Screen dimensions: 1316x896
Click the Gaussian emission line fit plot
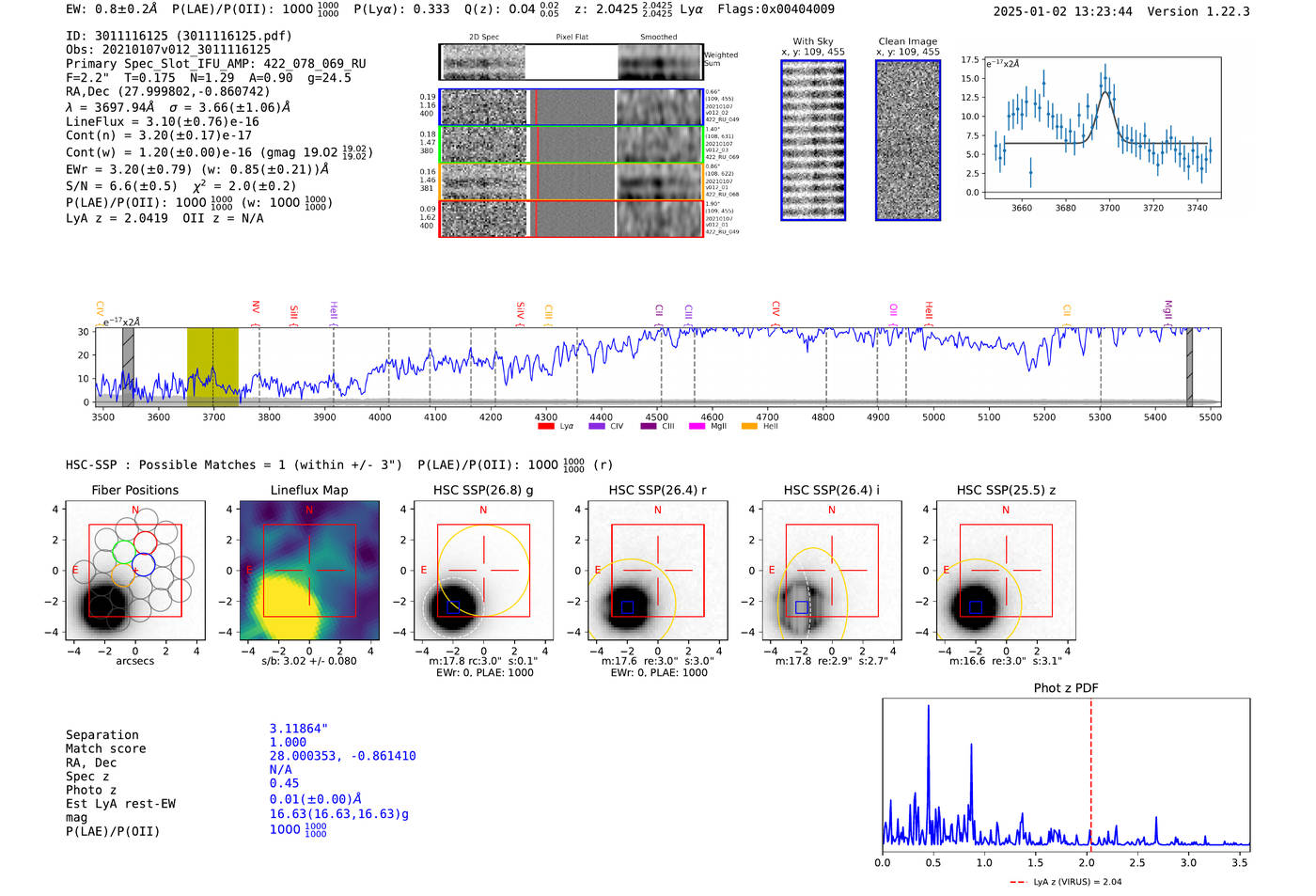pos(1103,129)
